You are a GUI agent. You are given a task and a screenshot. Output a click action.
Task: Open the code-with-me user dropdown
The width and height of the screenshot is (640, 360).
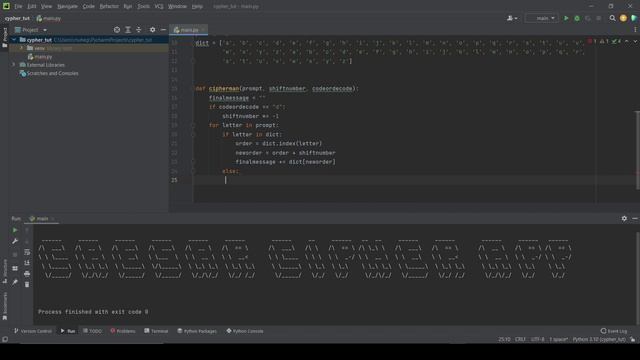(x=512, y=18)
